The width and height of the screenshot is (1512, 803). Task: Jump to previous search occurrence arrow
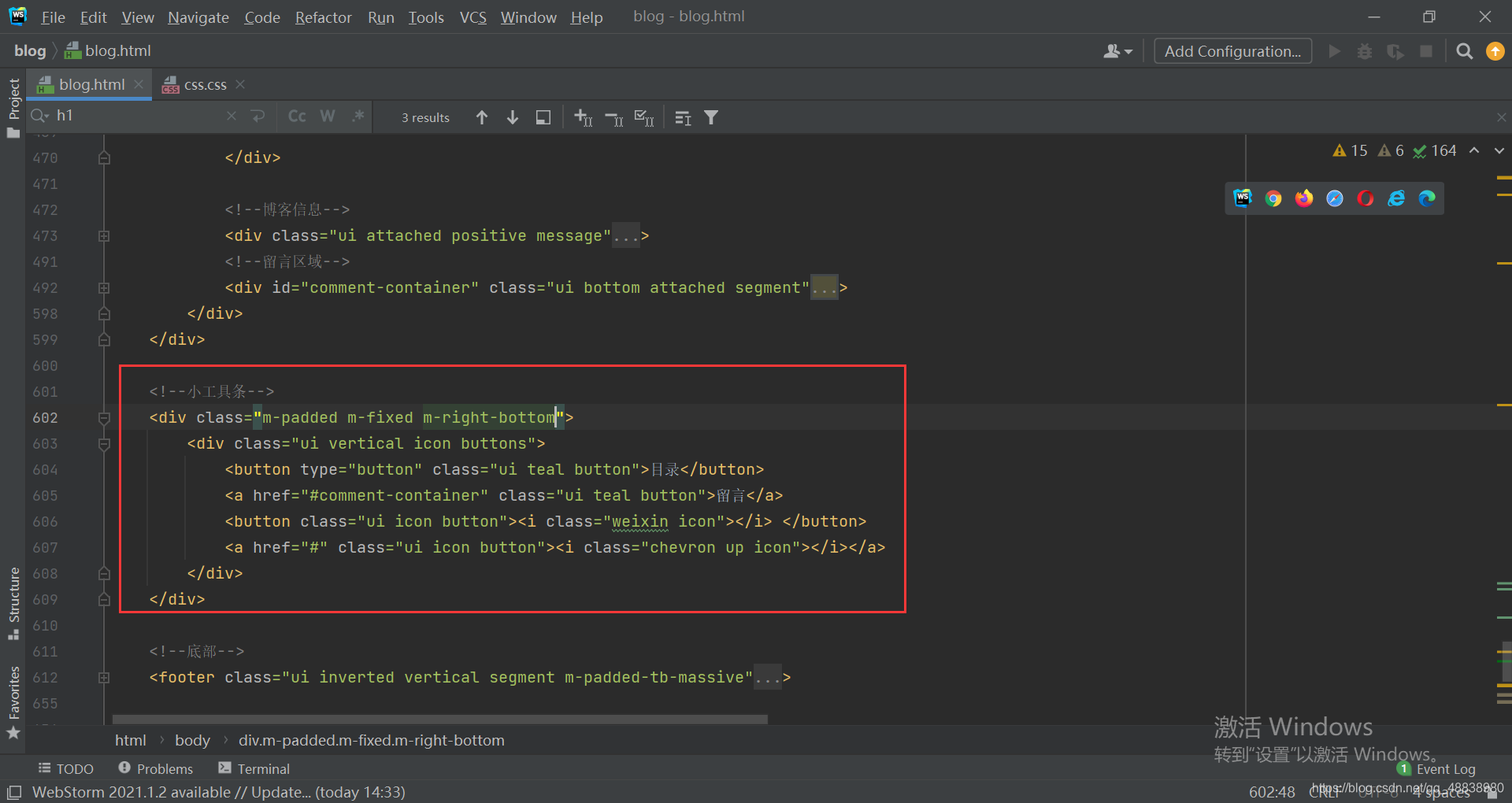pos(482,117)
